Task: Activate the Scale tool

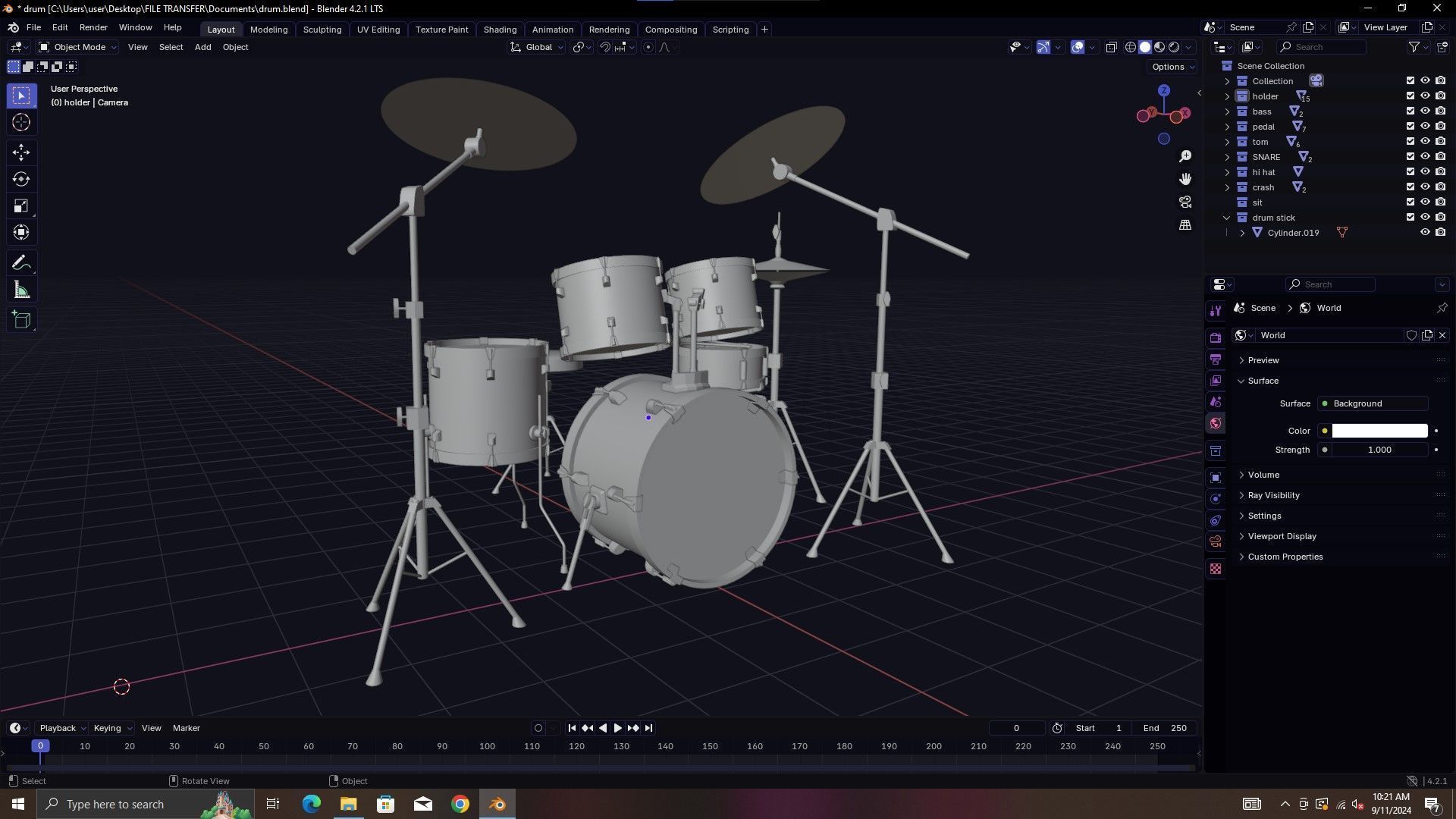Action: coord(21,206)
